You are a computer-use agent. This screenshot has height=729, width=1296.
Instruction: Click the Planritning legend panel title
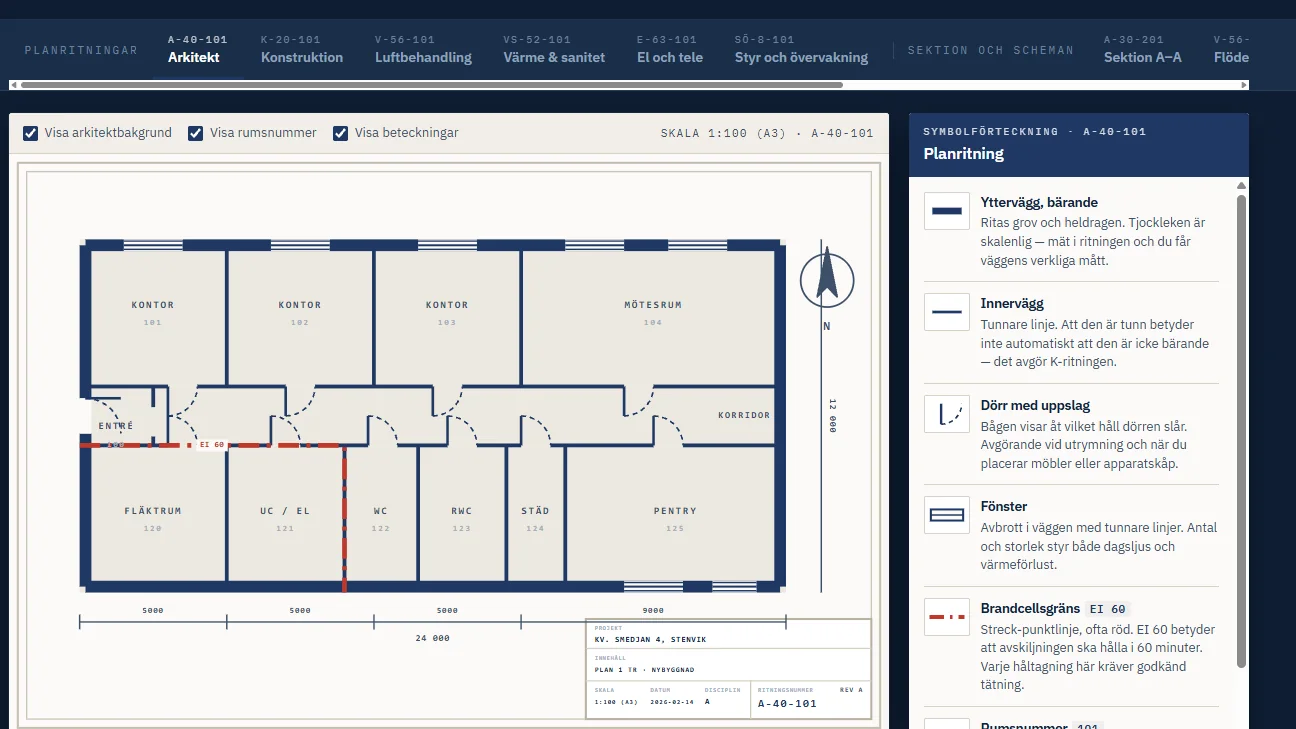point(963,154)
